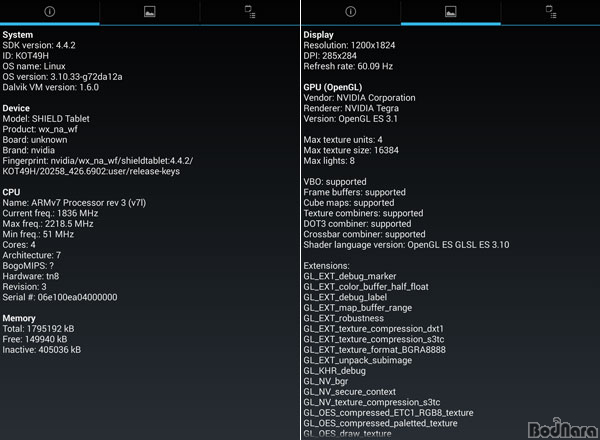Tap the Max freq. 2218.5 MHz line
Image resolution: width=600 pixels, height=440 pixels.
48,224
